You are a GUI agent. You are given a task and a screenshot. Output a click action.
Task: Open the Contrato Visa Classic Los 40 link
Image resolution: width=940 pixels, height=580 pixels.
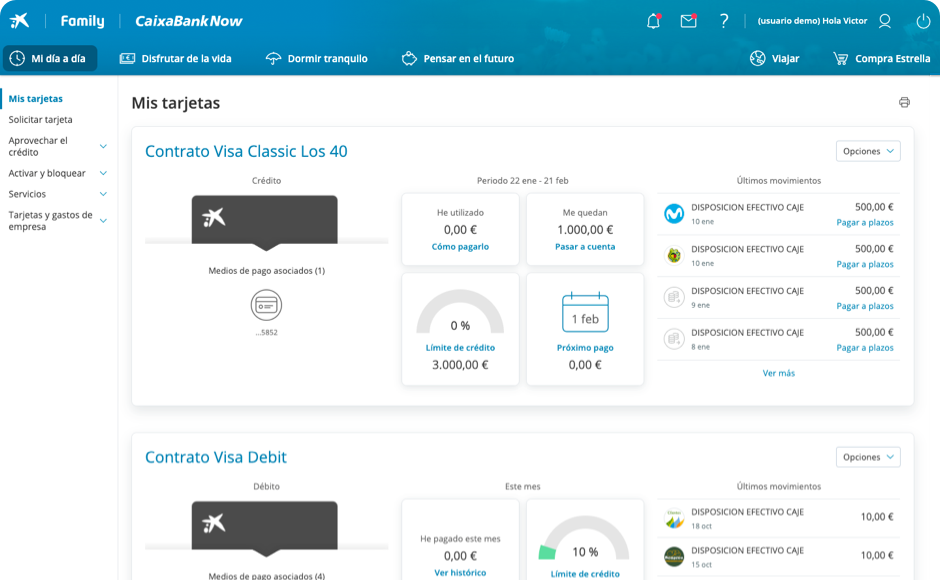point(246,151)
